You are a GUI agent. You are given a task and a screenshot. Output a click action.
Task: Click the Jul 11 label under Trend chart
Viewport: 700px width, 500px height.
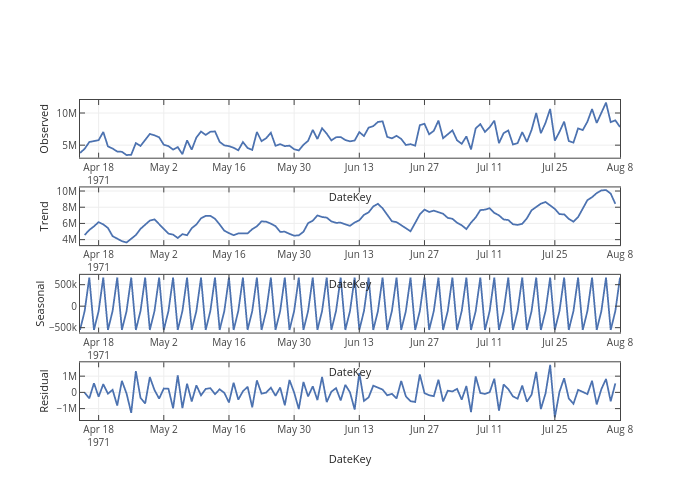[489, 254]
